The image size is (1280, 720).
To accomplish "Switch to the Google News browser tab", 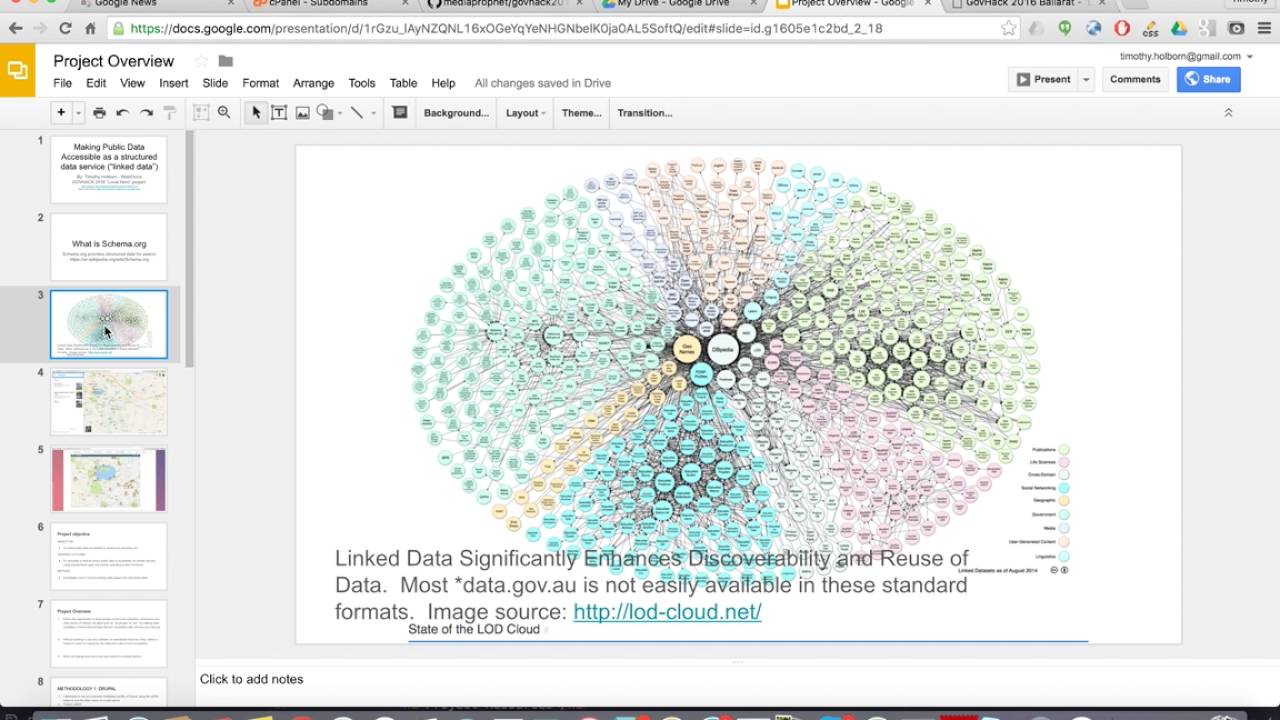I will coord(155,4).
